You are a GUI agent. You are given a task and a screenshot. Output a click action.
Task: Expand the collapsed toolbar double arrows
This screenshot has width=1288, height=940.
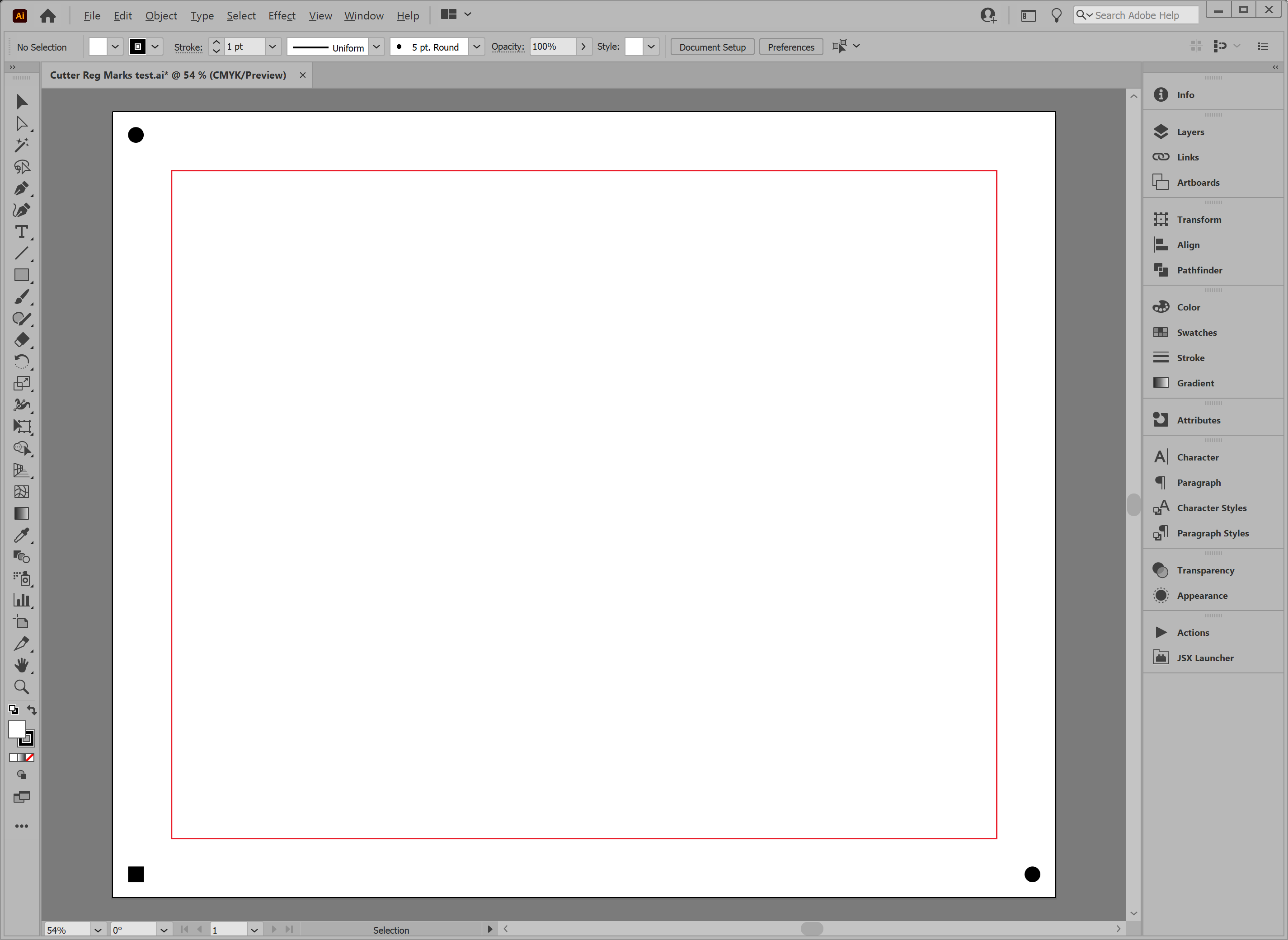click(13, 67)
